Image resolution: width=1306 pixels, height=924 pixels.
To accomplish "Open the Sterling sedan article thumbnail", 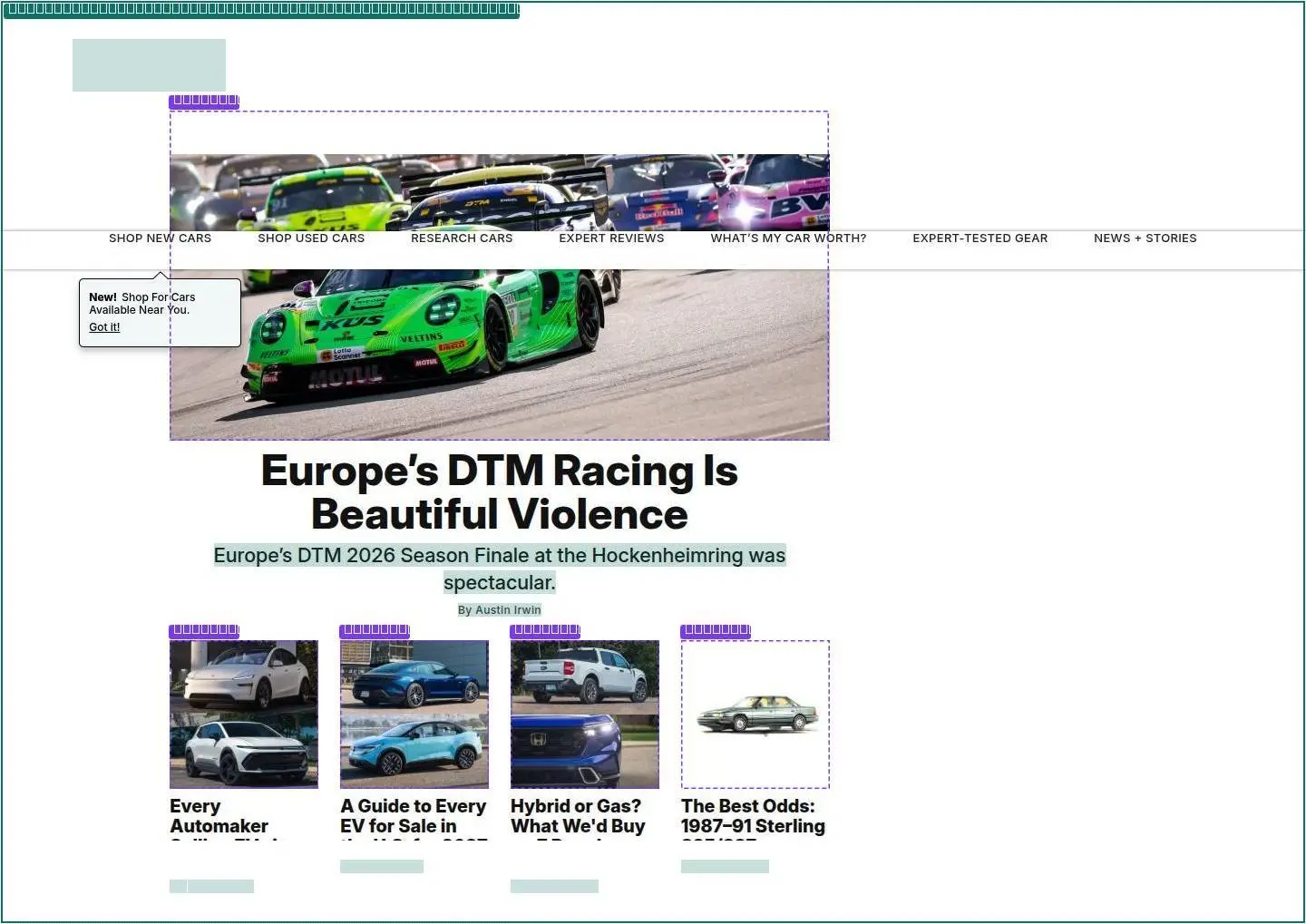I will point(755,715).
